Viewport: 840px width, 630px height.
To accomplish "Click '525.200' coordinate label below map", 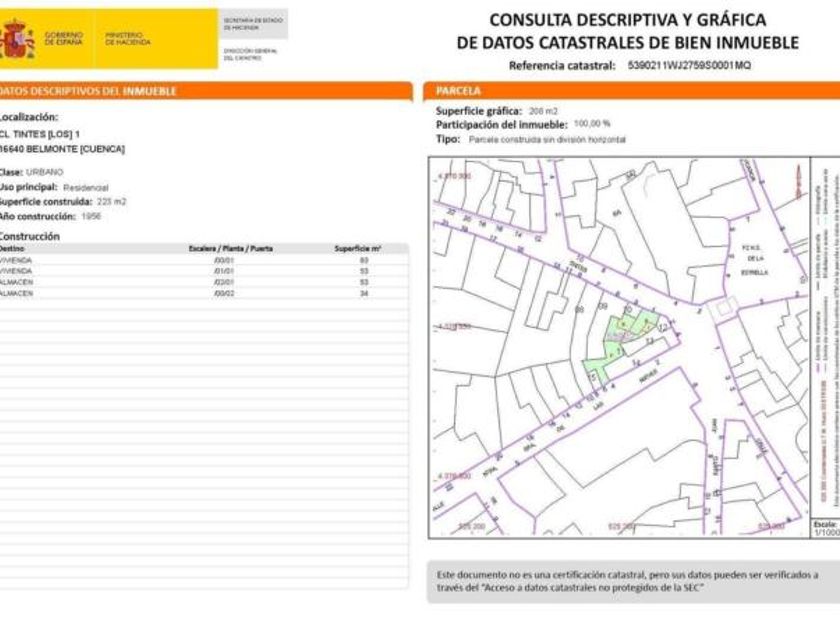I will [472, 527].
